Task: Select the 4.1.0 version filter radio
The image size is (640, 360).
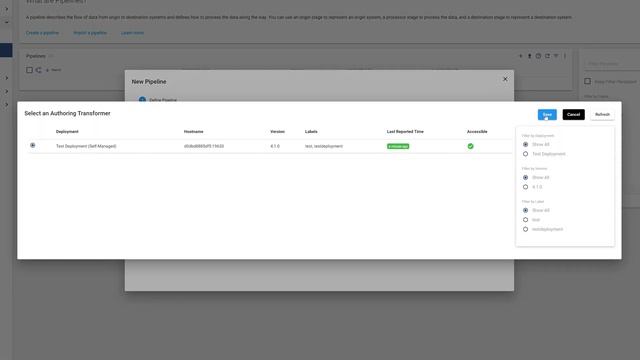Action: 525,187
